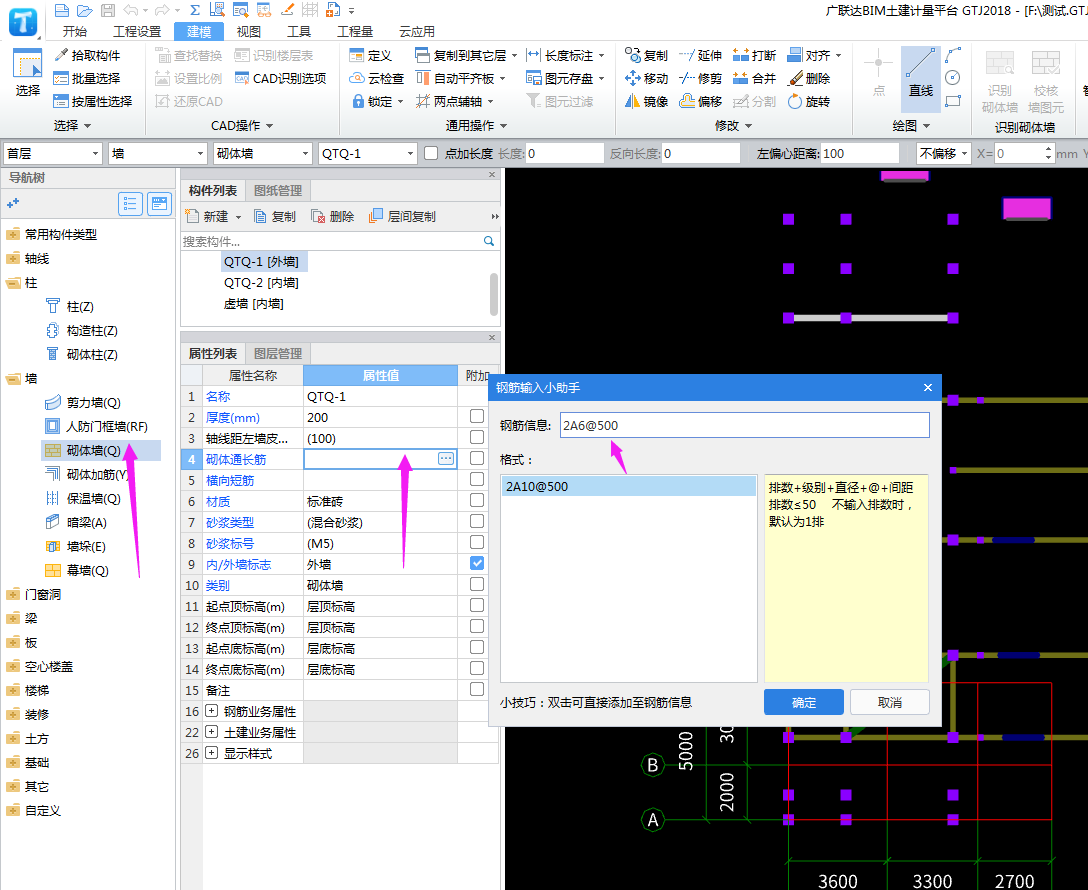
Task: Select the 打断 break tool
Action: [754, 55]
